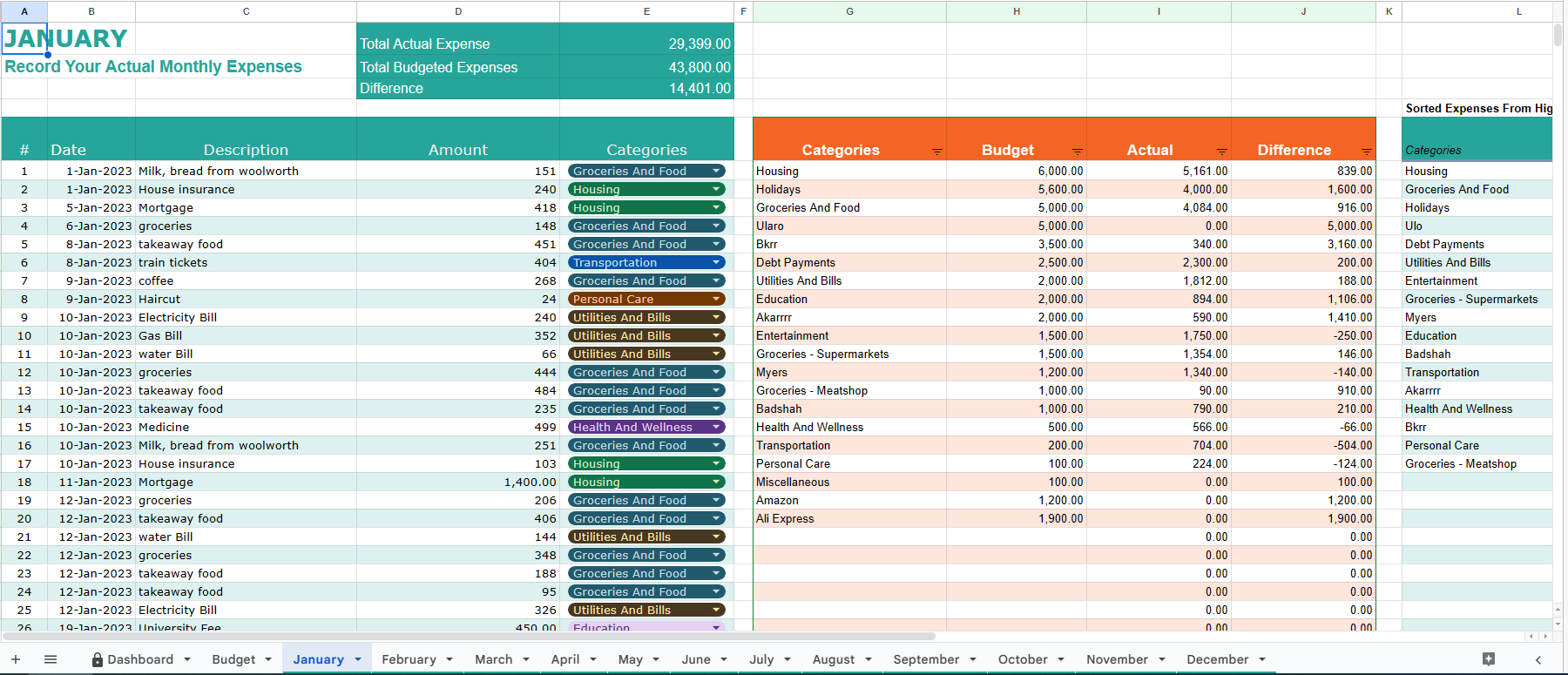Select Transportation actual value 704.00
Screen dimensions: 1568x675
pos(1159,445)
